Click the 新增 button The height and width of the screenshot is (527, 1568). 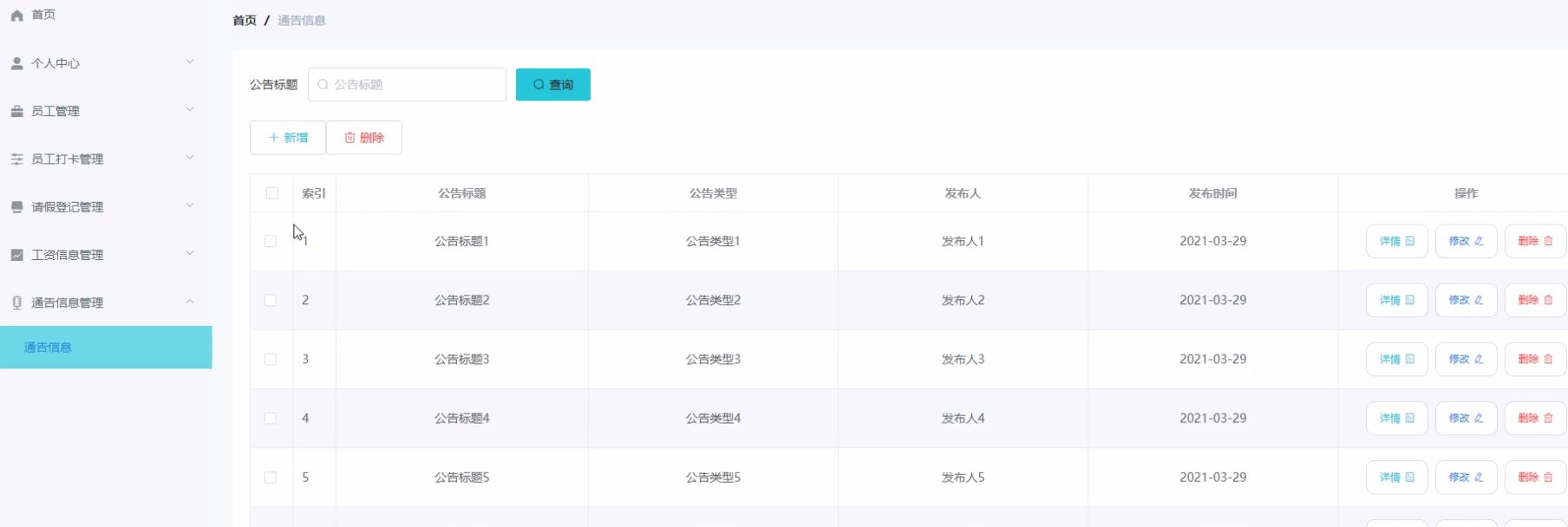coord(288,138)
